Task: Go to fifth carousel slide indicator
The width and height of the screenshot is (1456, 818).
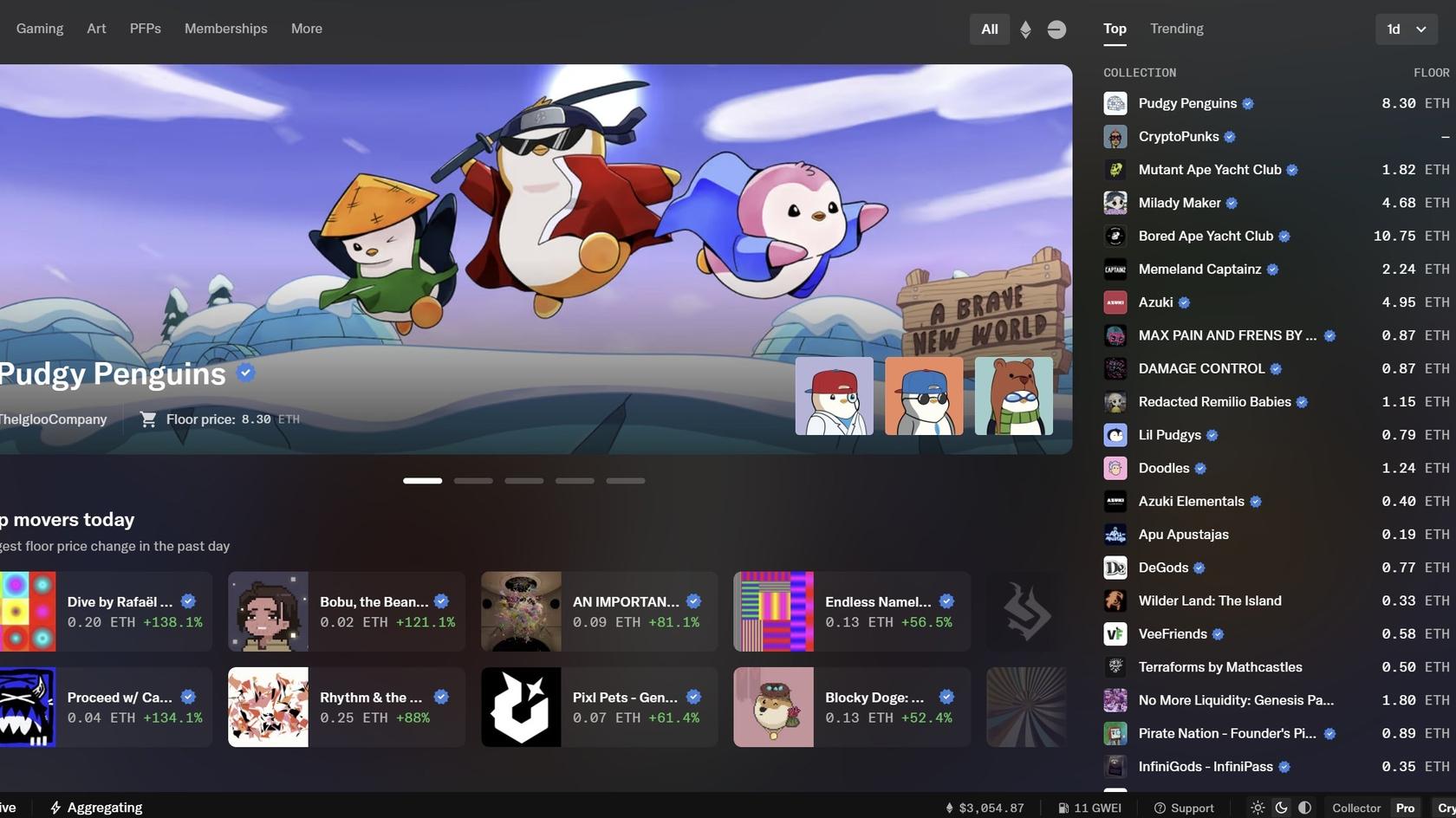Action: pyautogui.click(x=626, y=480)
